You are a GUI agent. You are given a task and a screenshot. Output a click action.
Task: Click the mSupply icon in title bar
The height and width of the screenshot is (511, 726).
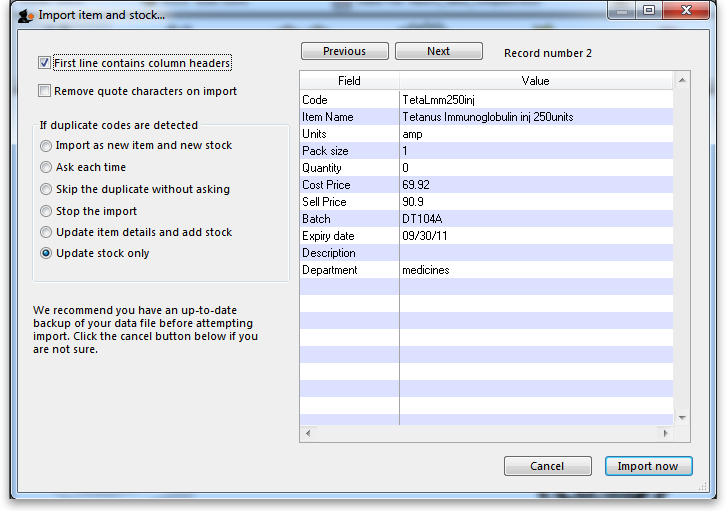25,15
